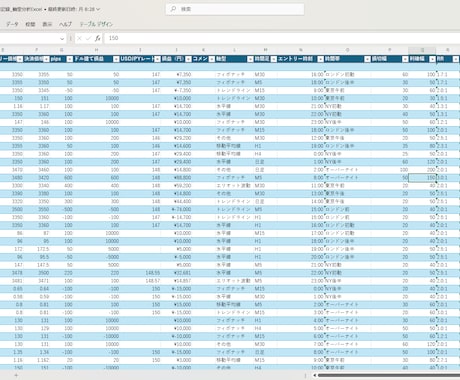Screen dimensions: 460x380
Task: Select column P header
Action: [390, 50]
